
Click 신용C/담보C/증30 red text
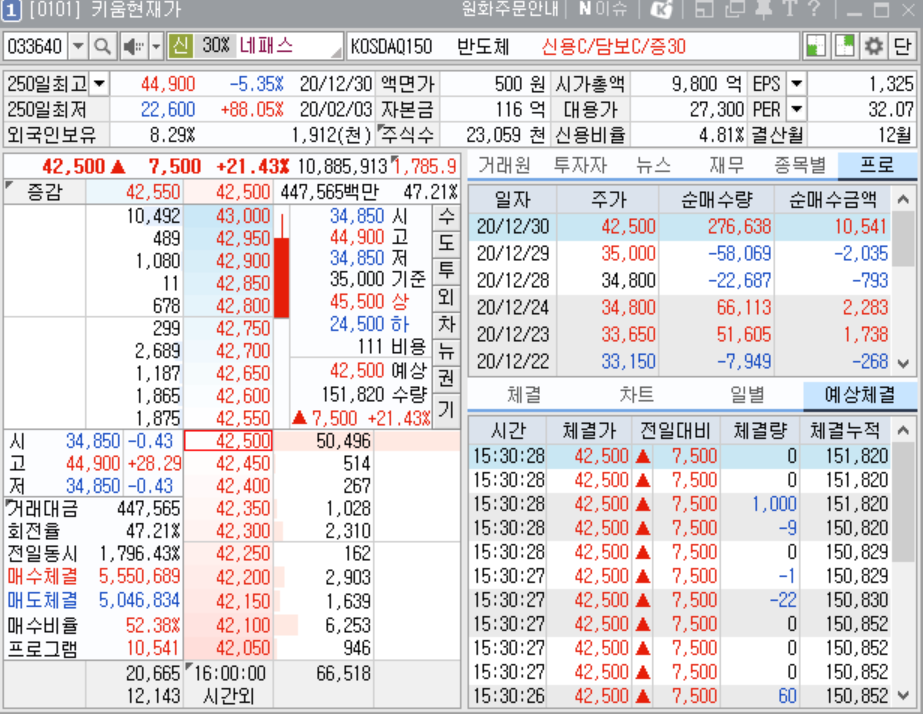(x=613, y=47)
